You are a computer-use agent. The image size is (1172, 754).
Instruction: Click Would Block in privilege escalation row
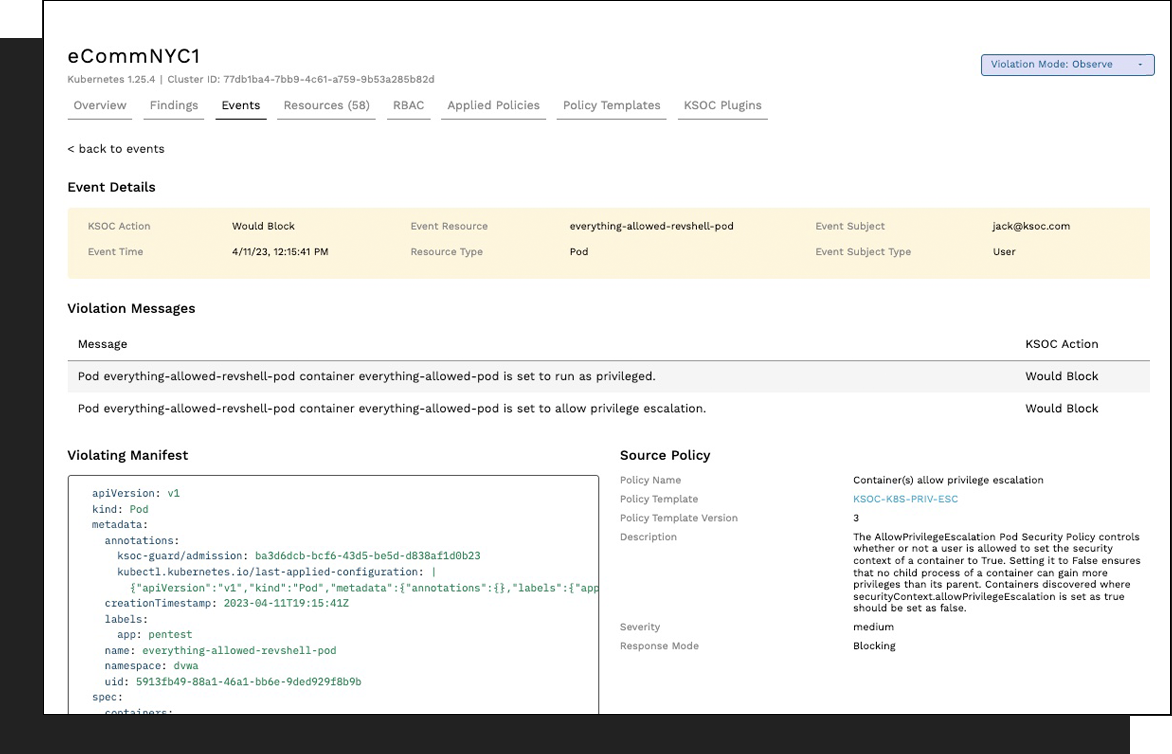pyautogui.click(x=1061, y=409)
